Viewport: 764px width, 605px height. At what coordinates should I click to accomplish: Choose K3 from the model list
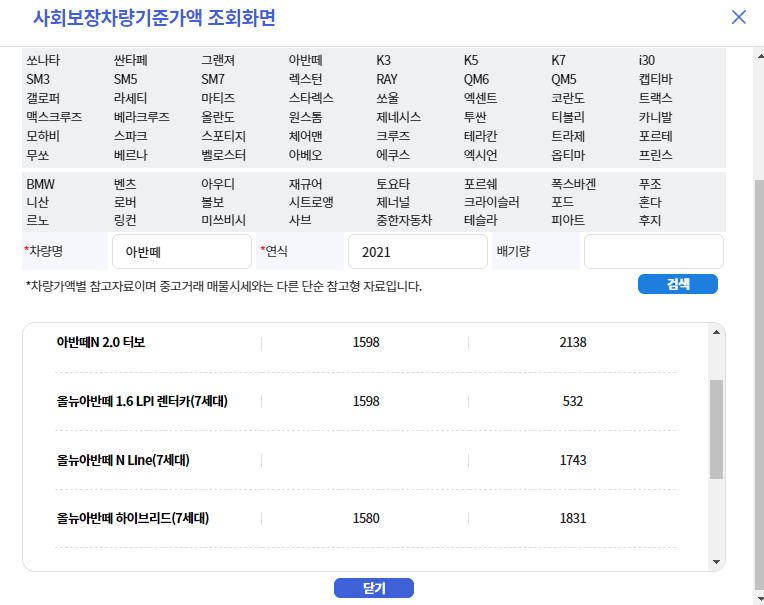pos(383,60)
